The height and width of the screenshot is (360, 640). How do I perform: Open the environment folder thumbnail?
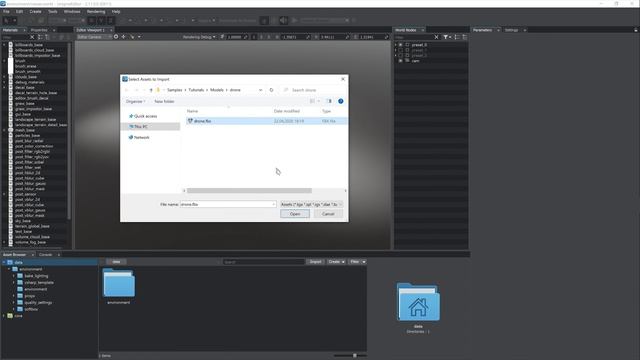pos(119,286)
